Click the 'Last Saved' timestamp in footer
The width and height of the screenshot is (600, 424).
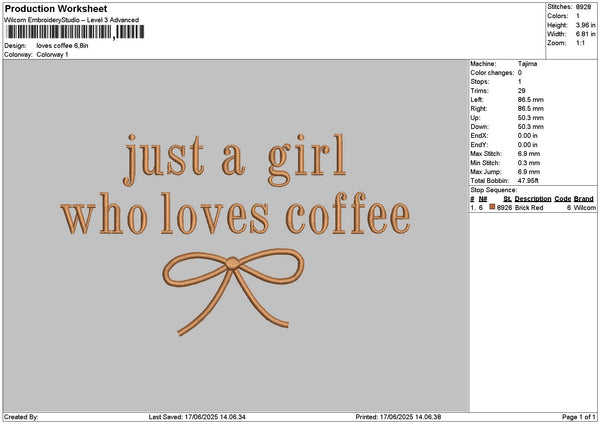pyautogui.click(x=198, y=417)
